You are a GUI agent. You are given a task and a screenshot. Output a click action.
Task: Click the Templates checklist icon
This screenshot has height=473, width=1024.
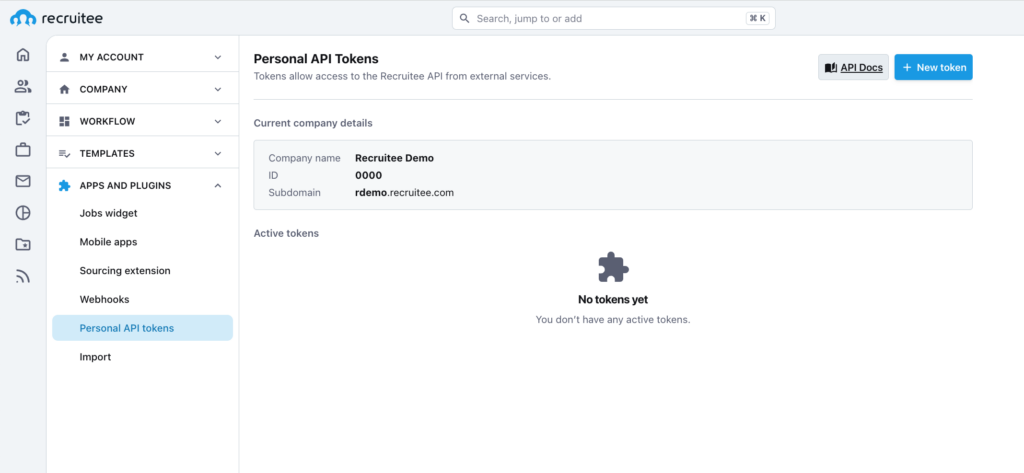click(64, 154)
